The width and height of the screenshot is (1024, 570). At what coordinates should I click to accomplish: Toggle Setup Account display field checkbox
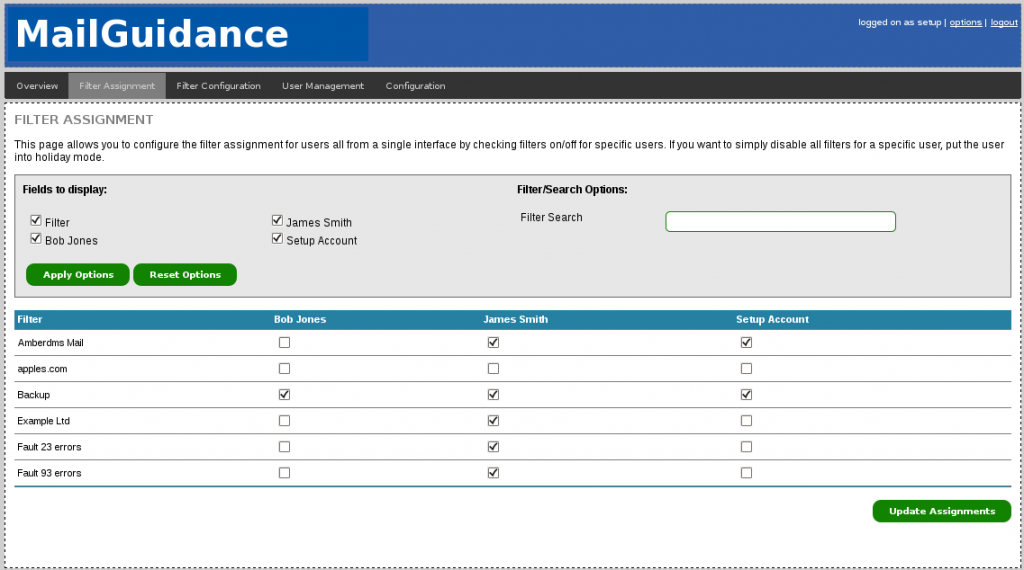(x=277, y=239)
